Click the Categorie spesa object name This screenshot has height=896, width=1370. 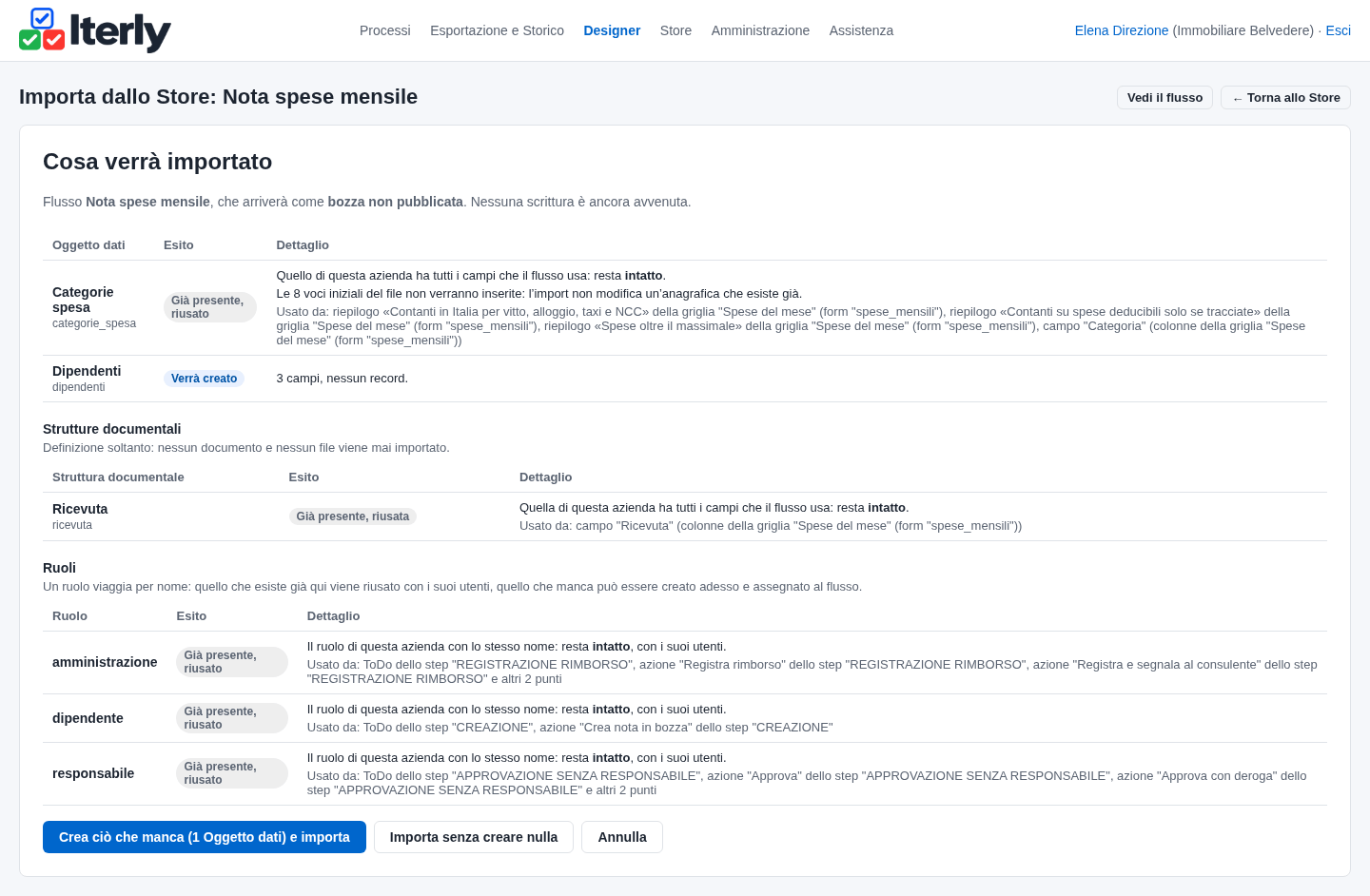[x=83, y=300]
